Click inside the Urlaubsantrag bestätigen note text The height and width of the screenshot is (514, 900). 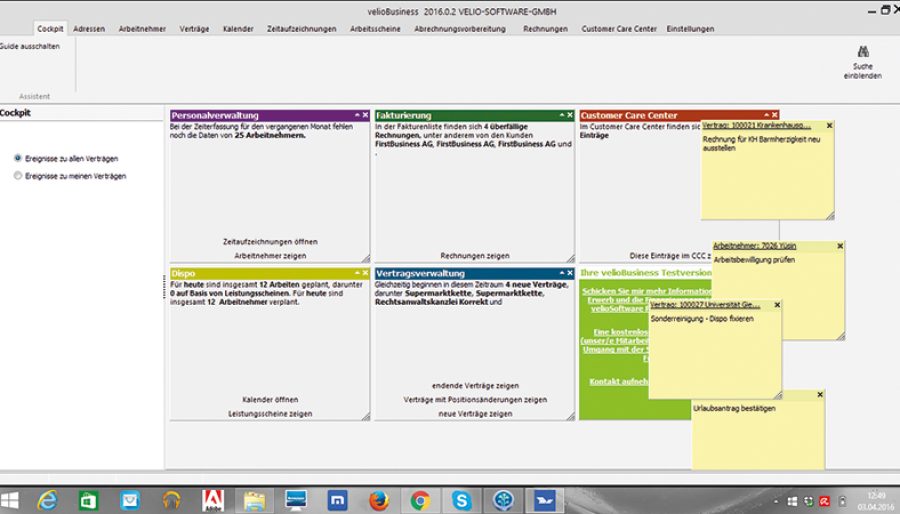735,408
